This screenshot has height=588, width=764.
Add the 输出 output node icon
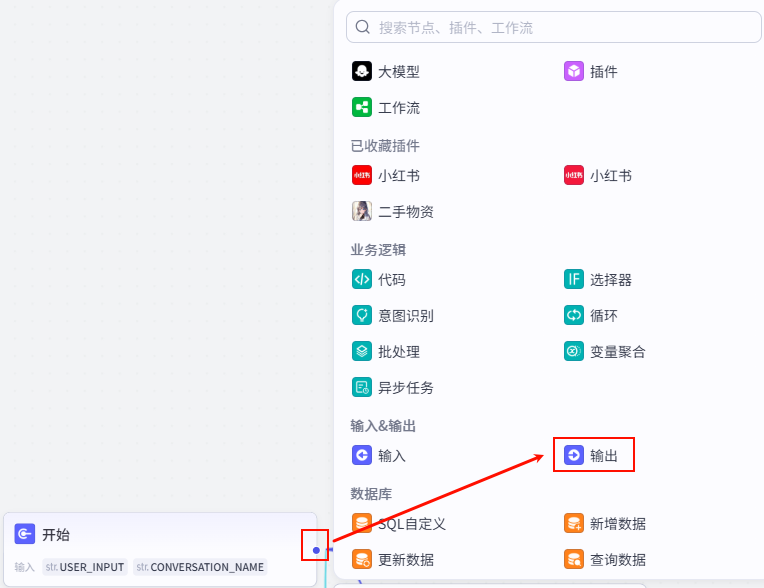(573, 455)
